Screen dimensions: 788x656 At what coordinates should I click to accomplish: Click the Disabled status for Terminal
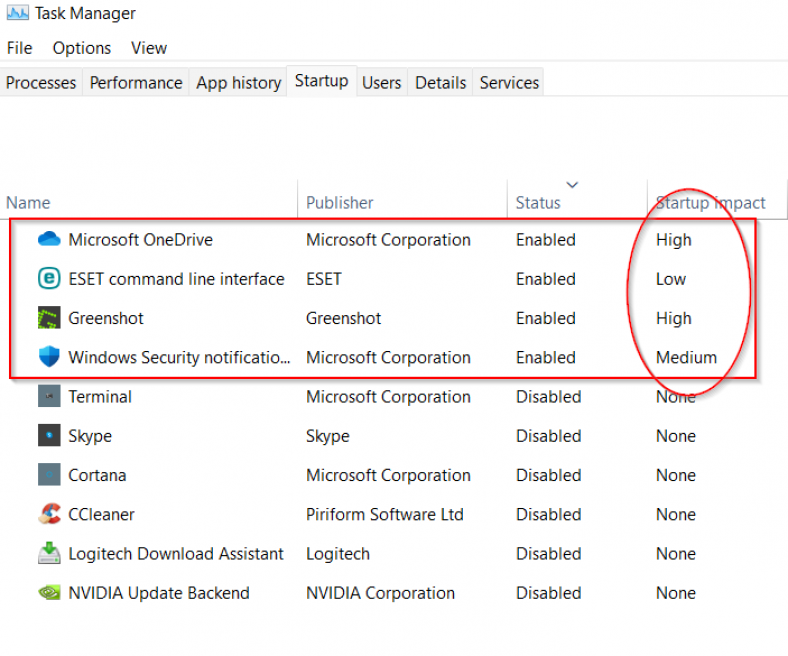(x=549, y=396)
